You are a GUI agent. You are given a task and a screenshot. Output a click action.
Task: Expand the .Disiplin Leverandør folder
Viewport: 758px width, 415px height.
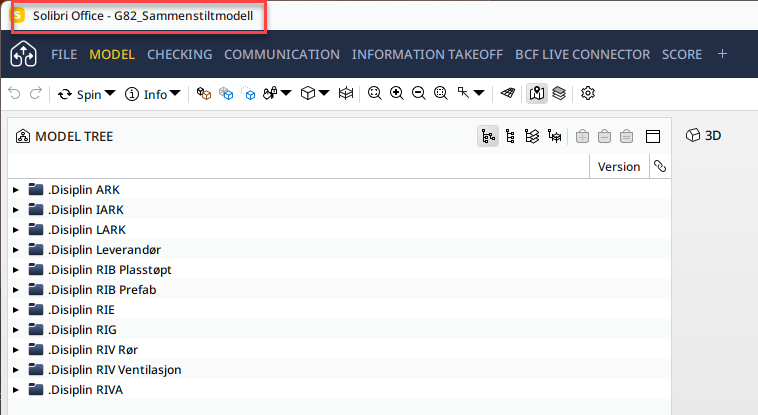pyautogui.click(x=15, y=250)
